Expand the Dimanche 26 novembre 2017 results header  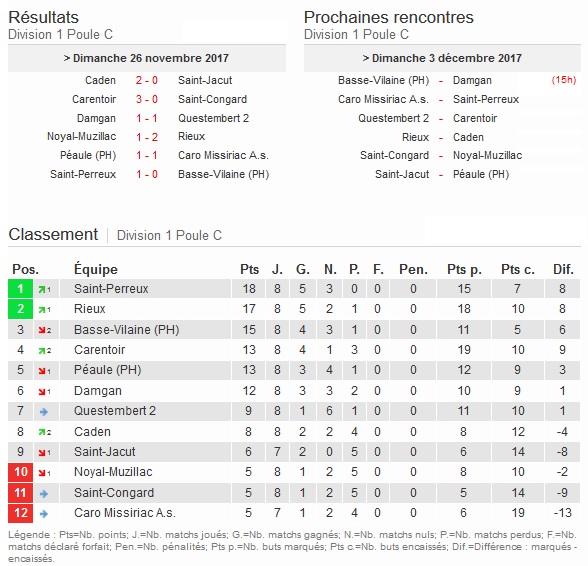click(x=147, y=58)
